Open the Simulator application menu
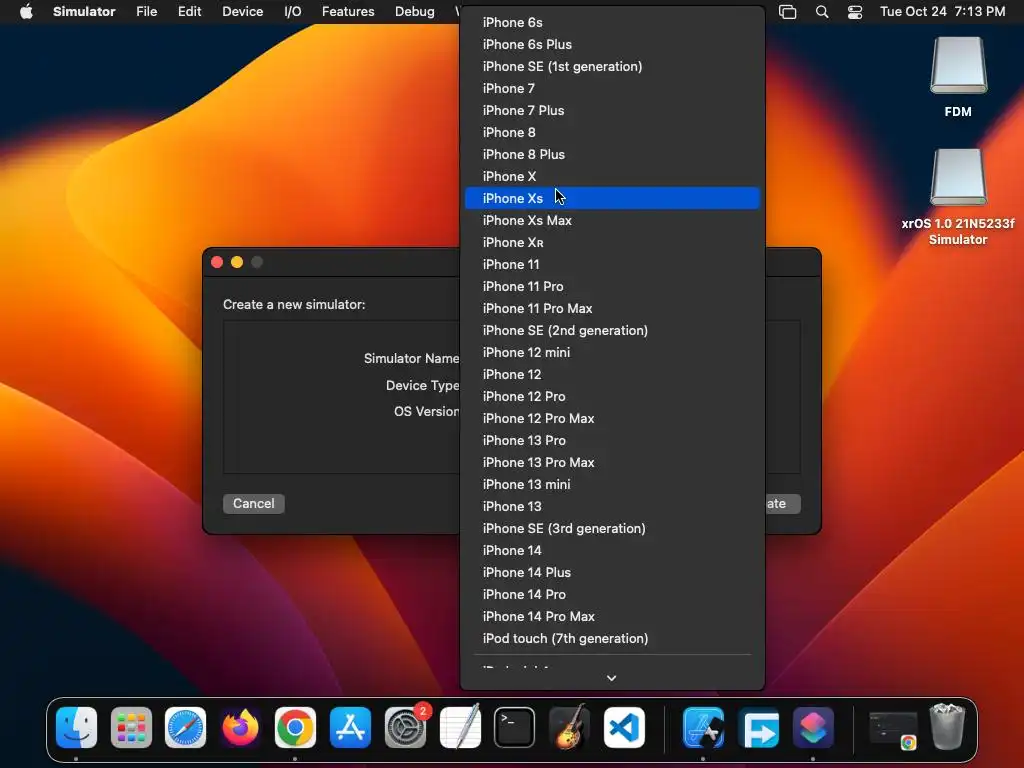The image size is (1024, 768). (x=84, y=12)
